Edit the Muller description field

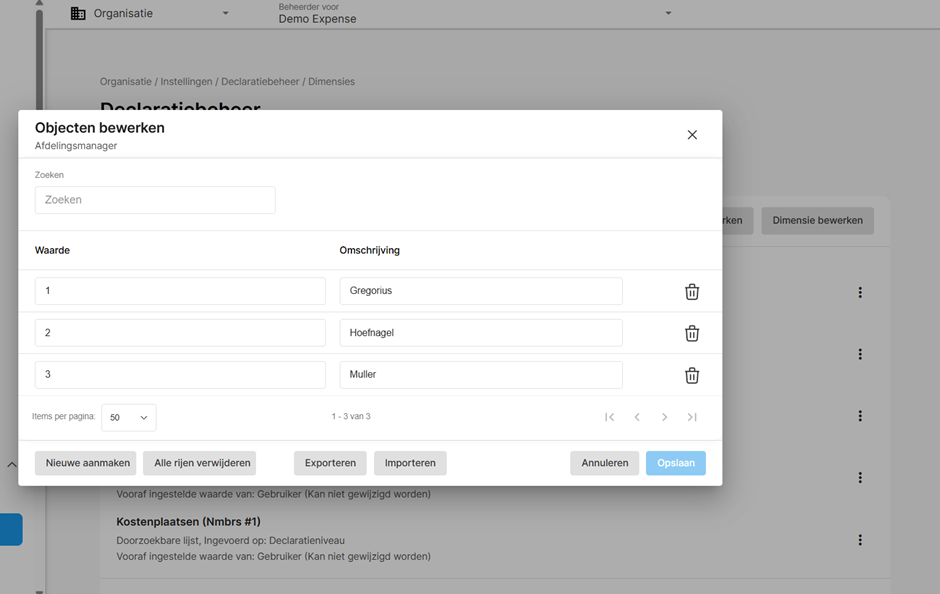point(481,375)
